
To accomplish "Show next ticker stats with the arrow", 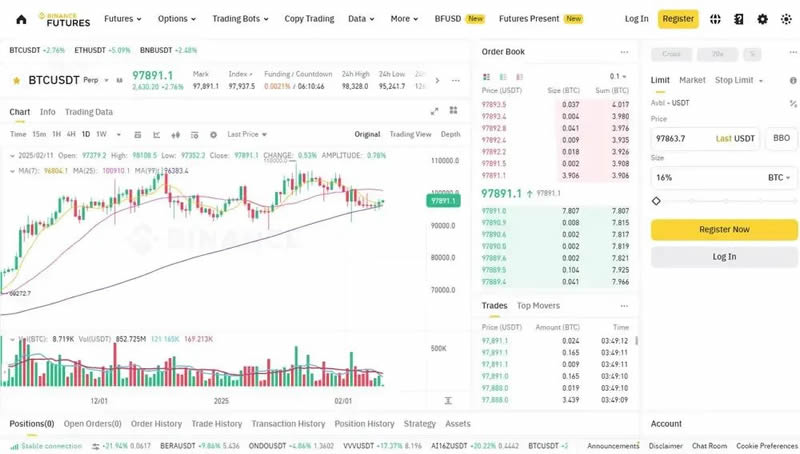I will tap(437, 81).
